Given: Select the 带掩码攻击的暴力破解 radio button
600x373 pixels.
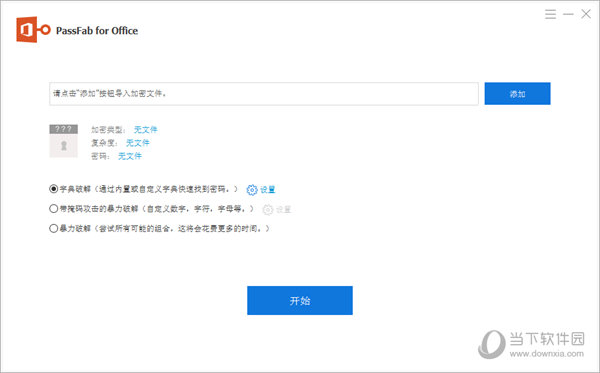Looking at the screenshot, I should click(54, 208).
